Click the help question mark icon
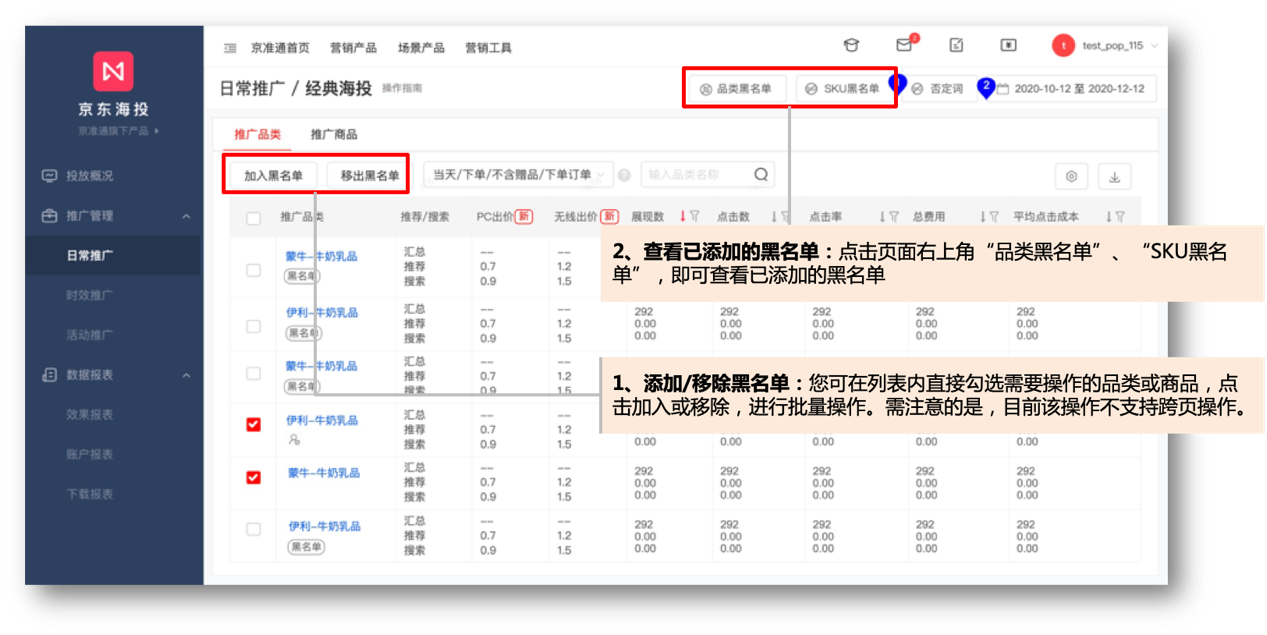 click(x=624, y=175)
